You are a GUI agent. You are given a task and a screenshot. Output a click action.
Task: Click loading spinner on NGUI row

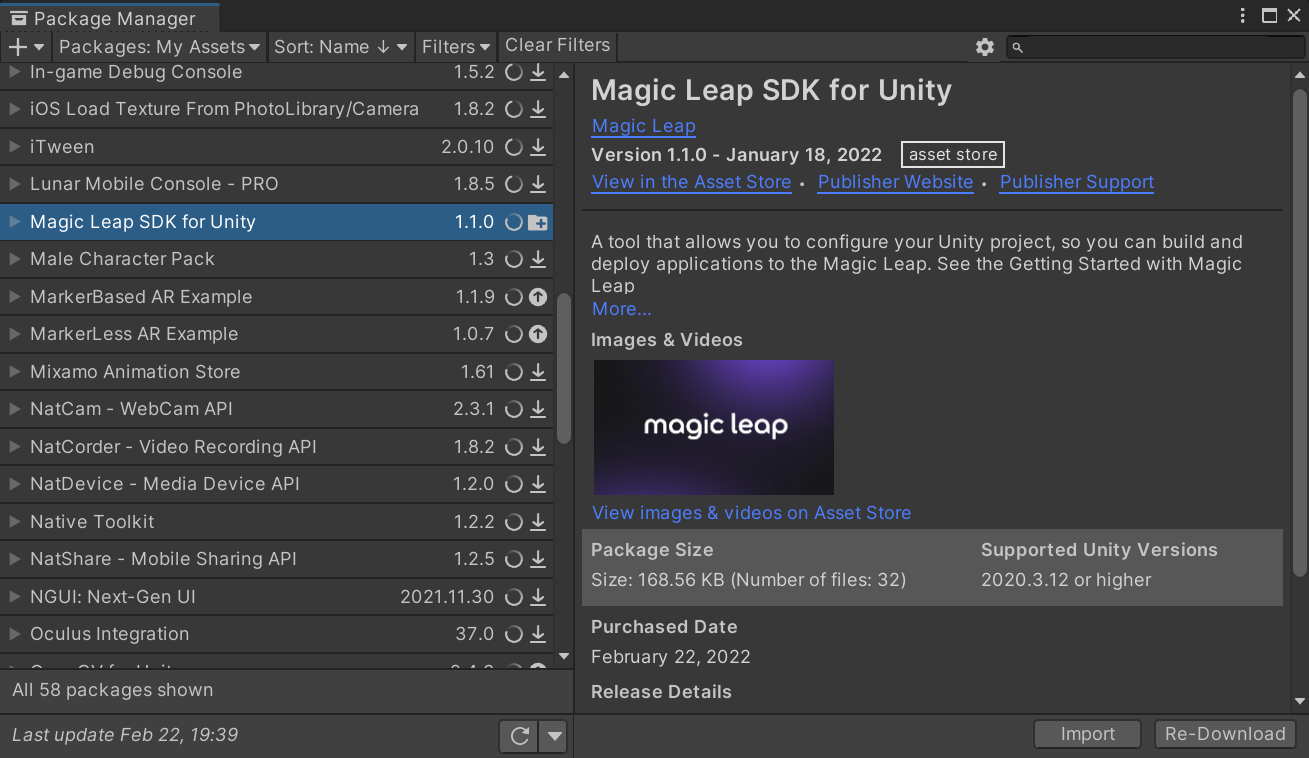(x=513, y=597)
